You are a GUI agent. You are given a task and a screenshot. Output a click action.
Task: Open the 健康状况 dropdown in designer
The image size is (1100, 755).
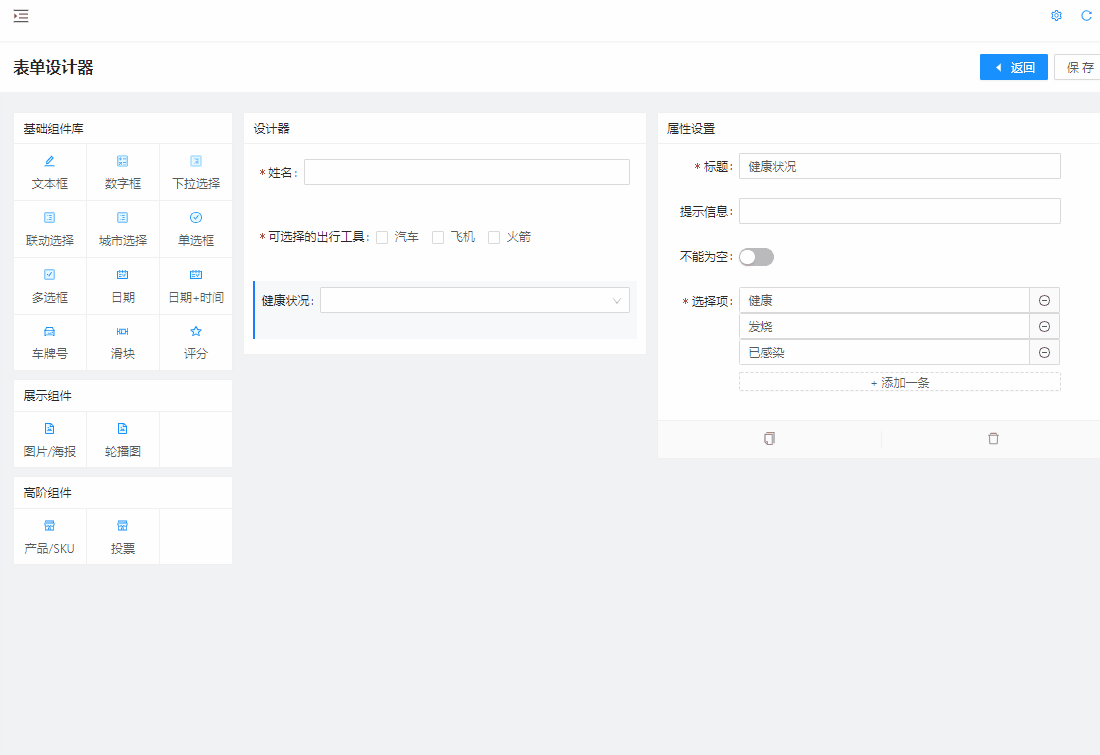475,300
